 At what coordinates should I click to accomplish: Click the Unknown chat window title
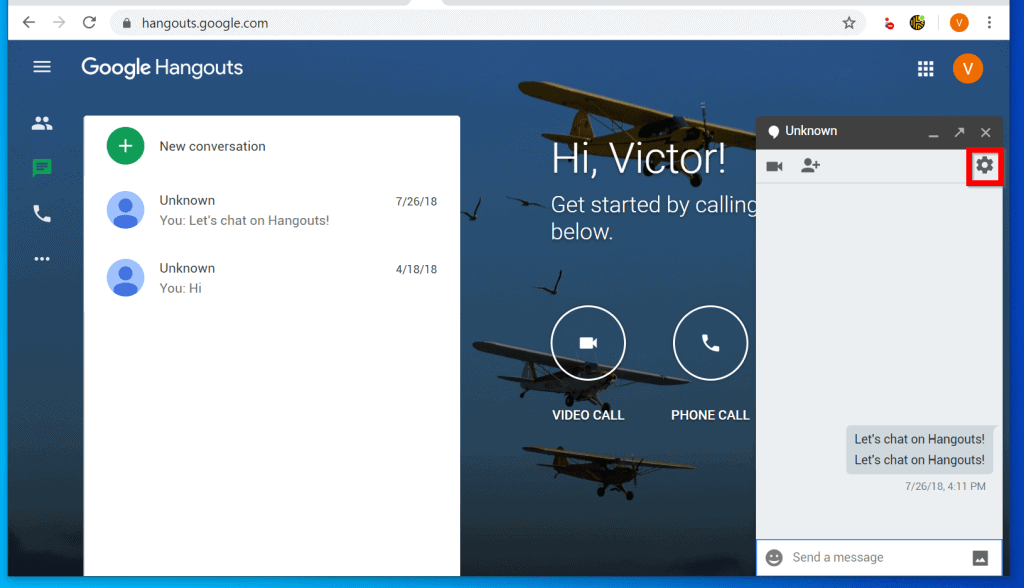point(811,131)
